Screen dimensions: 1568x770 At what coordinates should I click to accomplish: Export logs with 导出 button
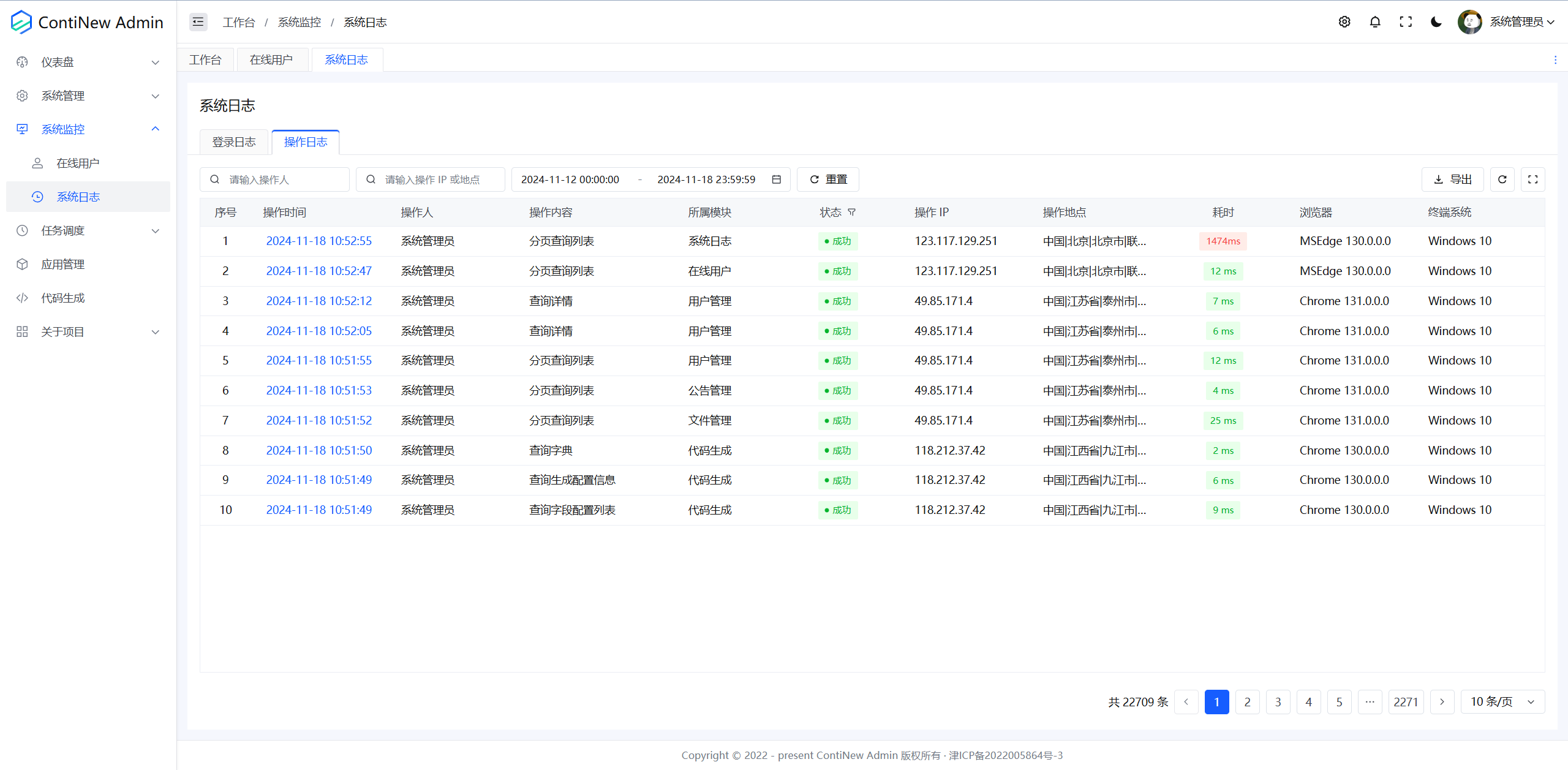tap(1452, 179)
